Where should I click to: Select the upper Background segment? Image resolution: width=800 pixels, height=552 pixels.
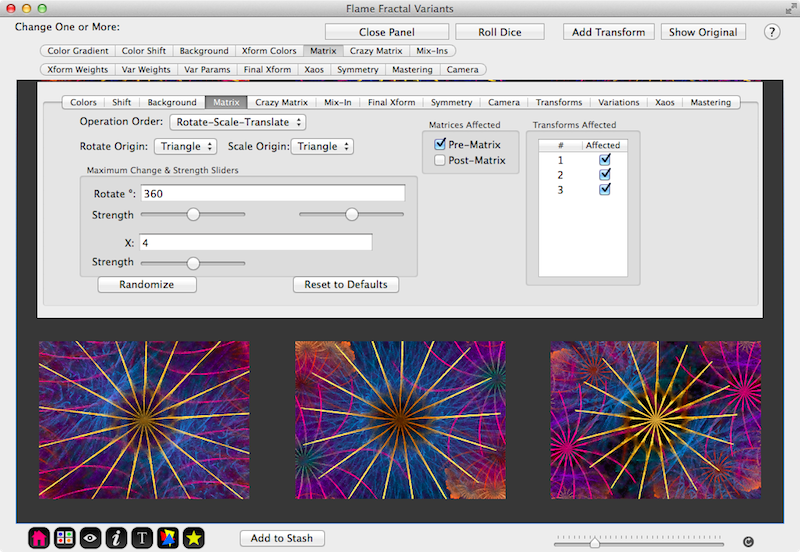click(x=204, y=51)
